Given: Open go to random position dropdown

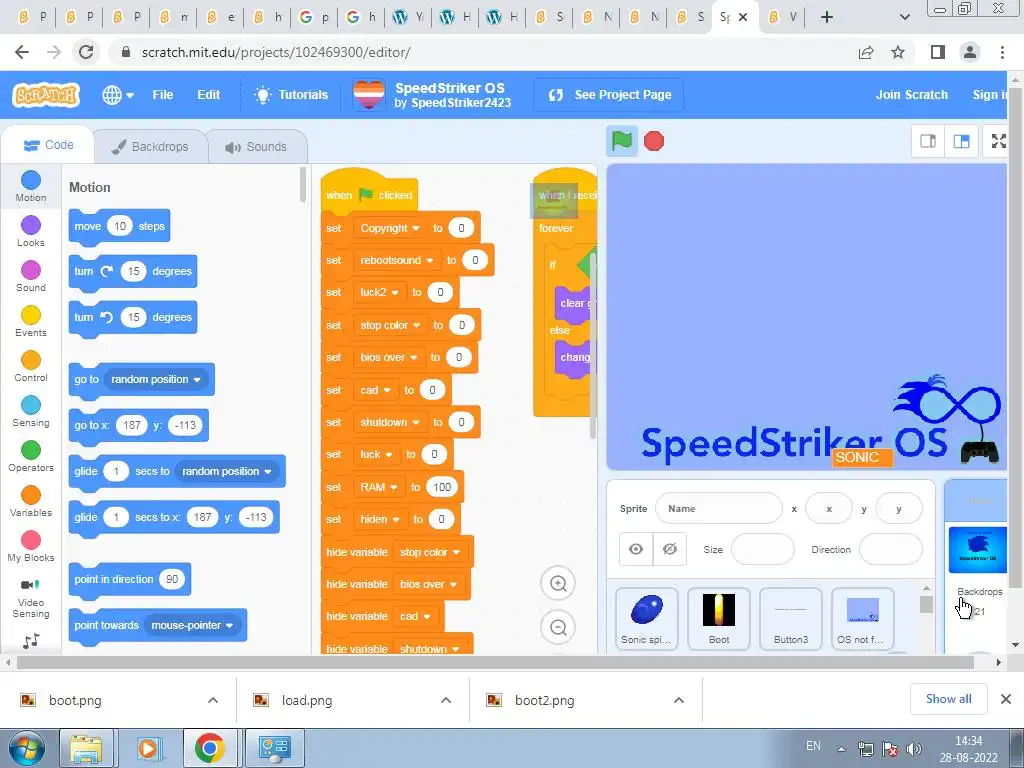Looking at the screenshot, I should pos(155,379).
